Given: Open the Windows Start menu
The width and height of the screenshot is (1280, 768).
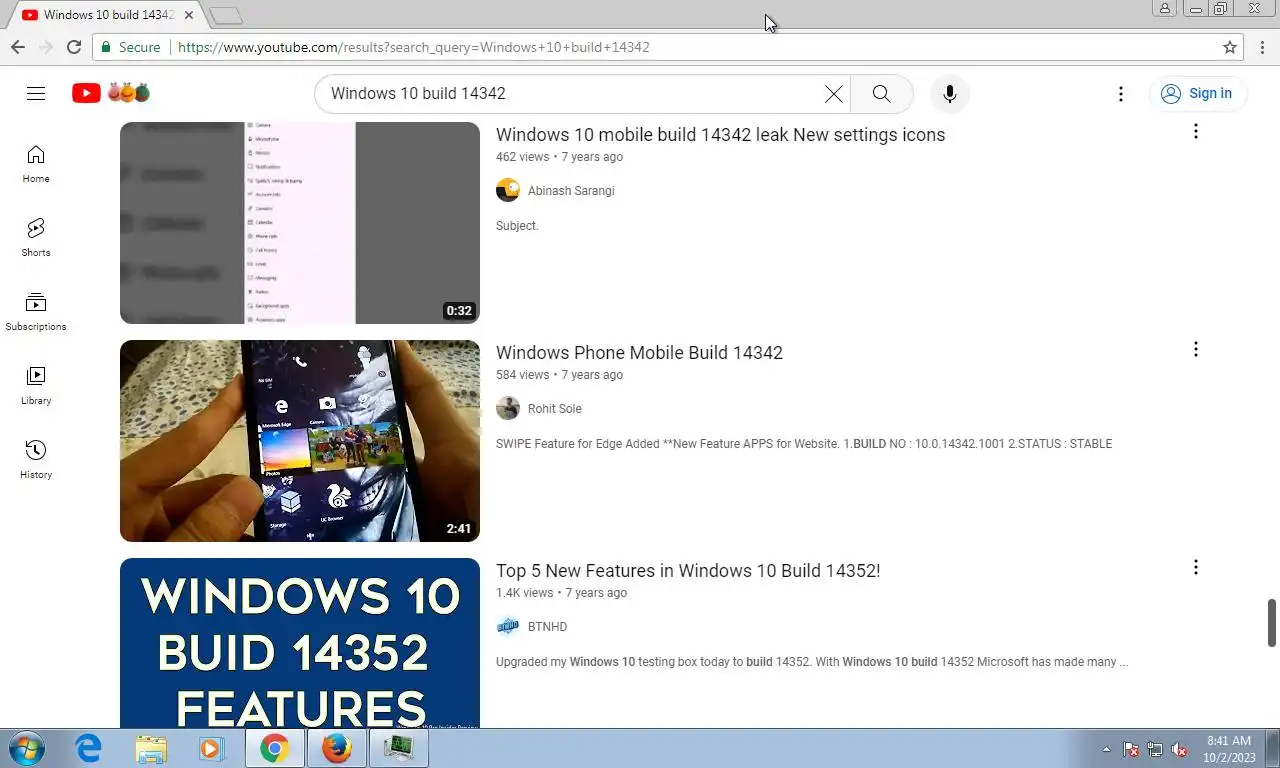Looking at the screenshot, I should click(25, 748).
